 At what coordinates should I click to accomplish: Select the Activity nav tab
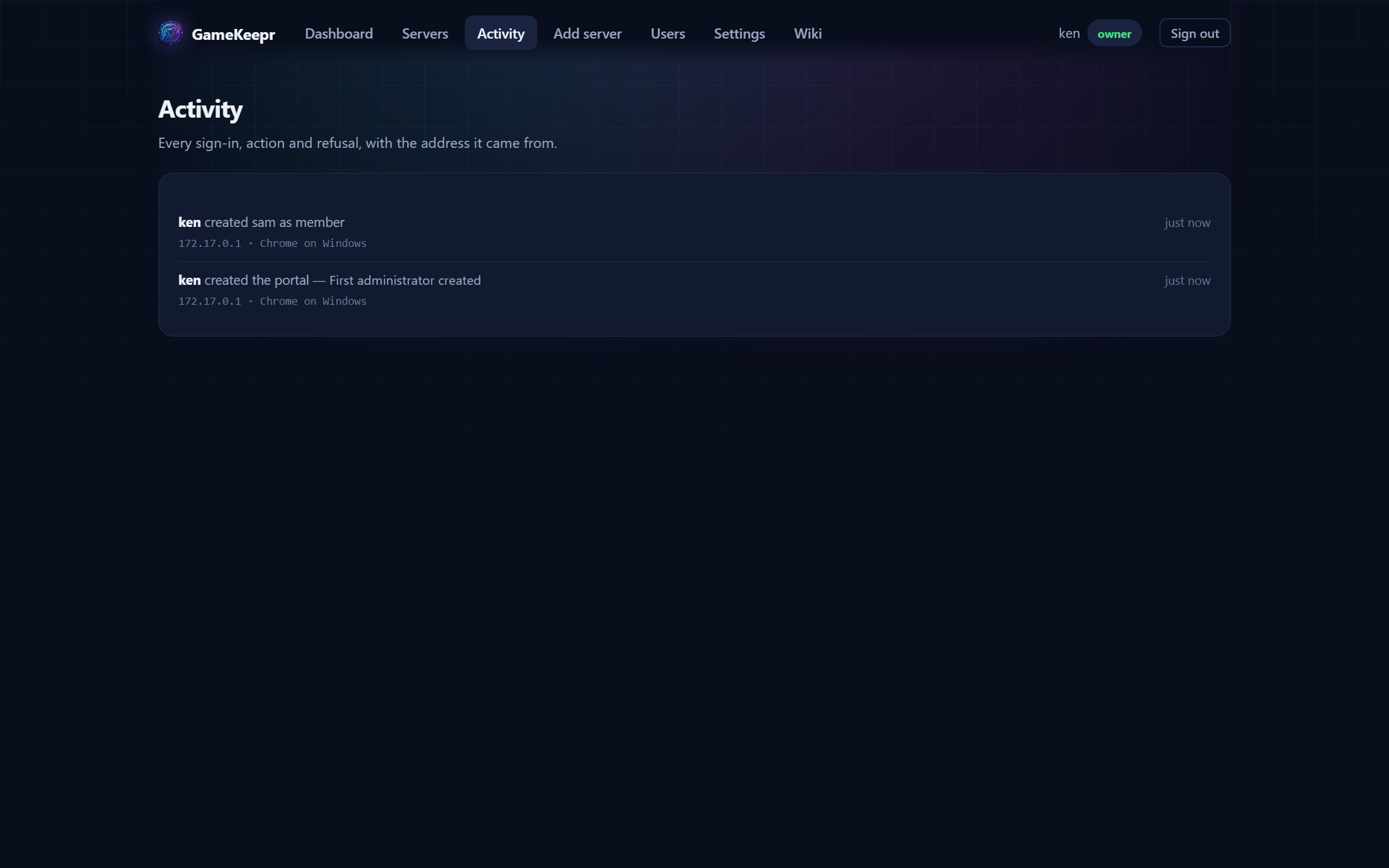pyautogui.click(x=501, y=33)
